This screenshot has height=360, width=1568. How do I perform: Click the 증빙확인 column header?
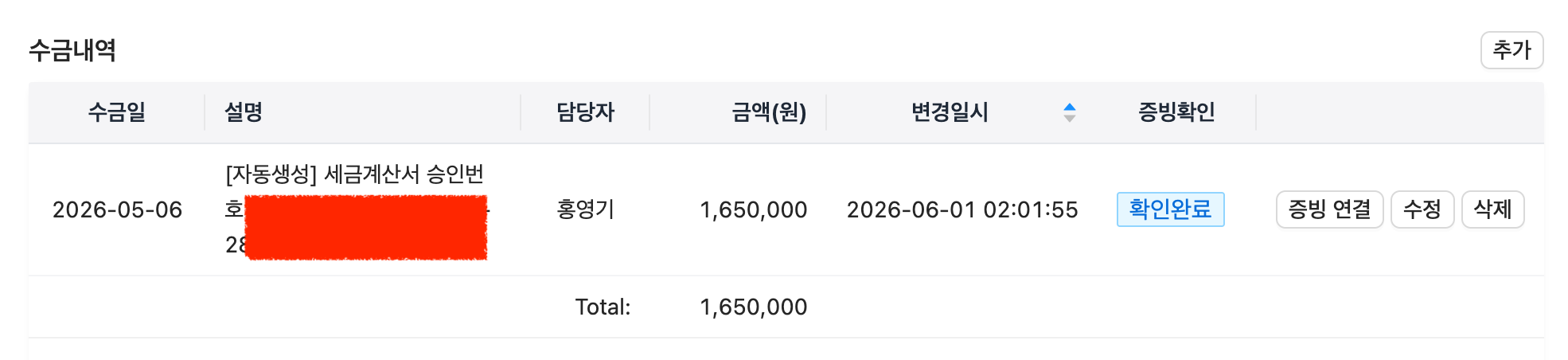pyautogui.click(x=1176, y=112)
